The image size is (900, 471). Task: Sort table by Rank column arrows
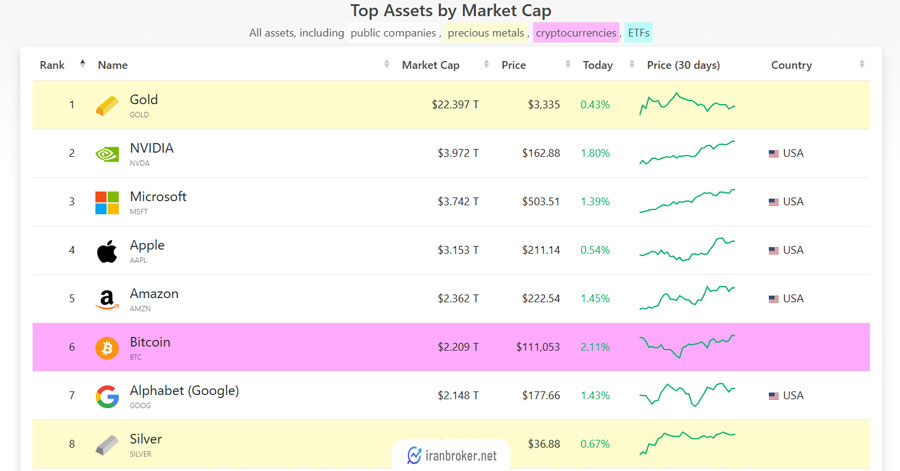tap(83, 64)
